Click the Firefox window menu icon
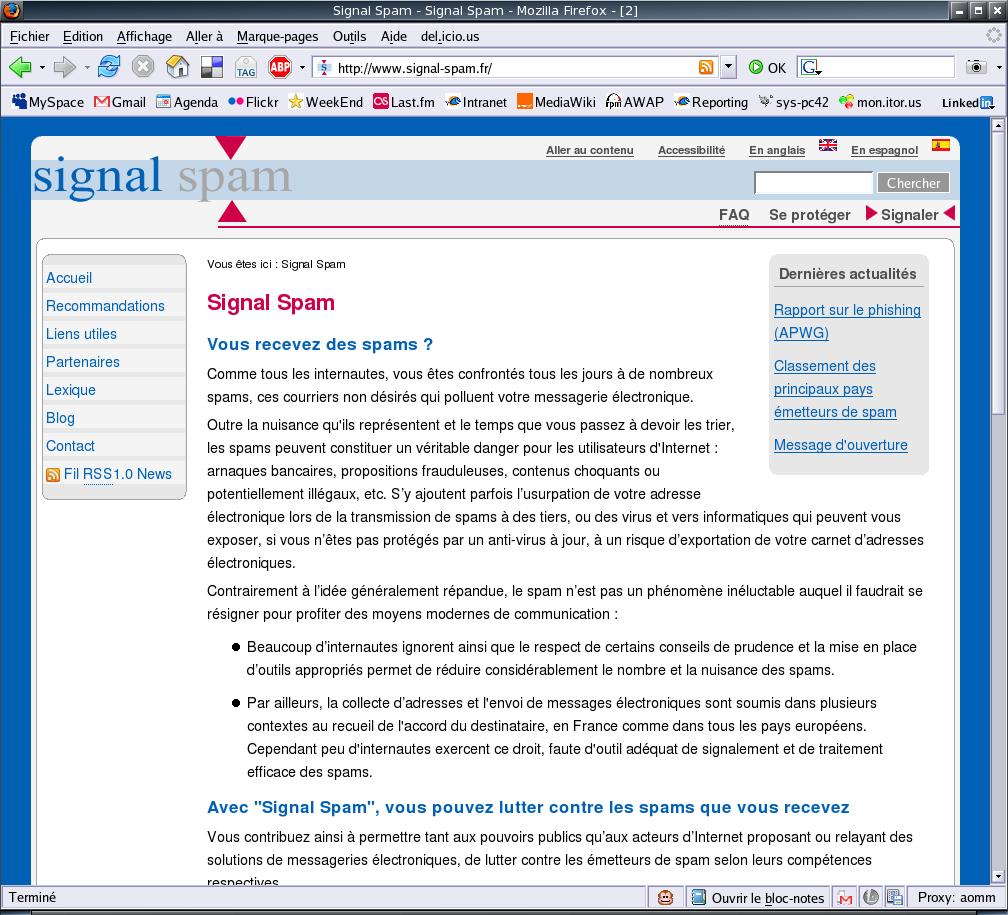1008x915 pixels. pos(11,10)
